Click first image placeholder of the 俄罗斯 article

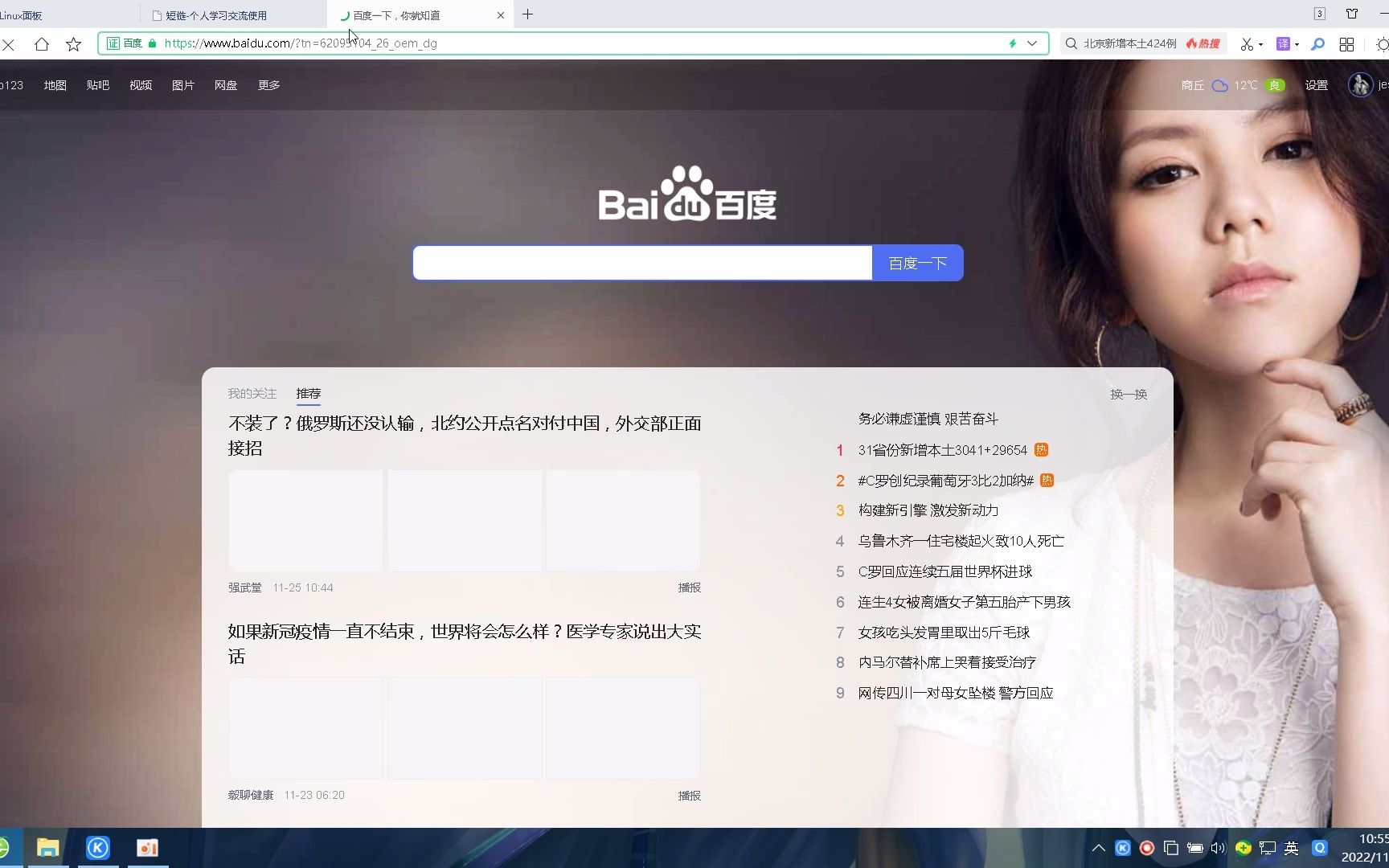[x=306, y=521]
